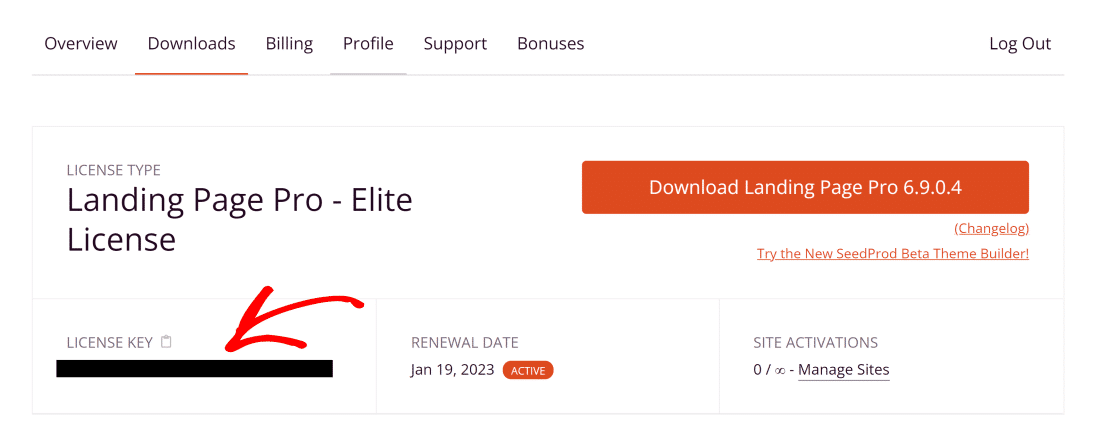The image size is (1116, 425).
Task: Open the Support tab
Action: pos(456,44)
